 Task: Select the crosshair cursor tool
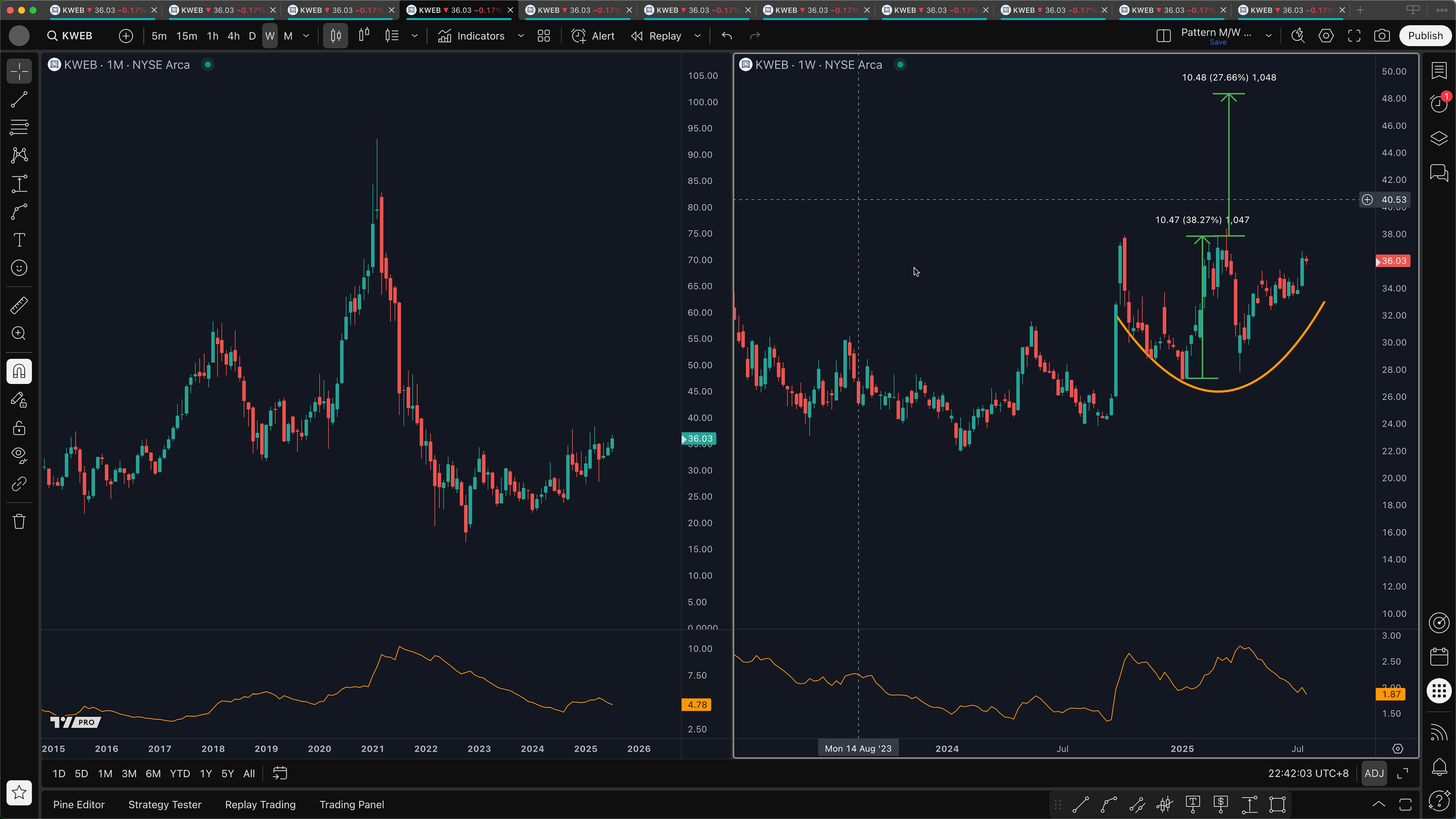(19, 72)
